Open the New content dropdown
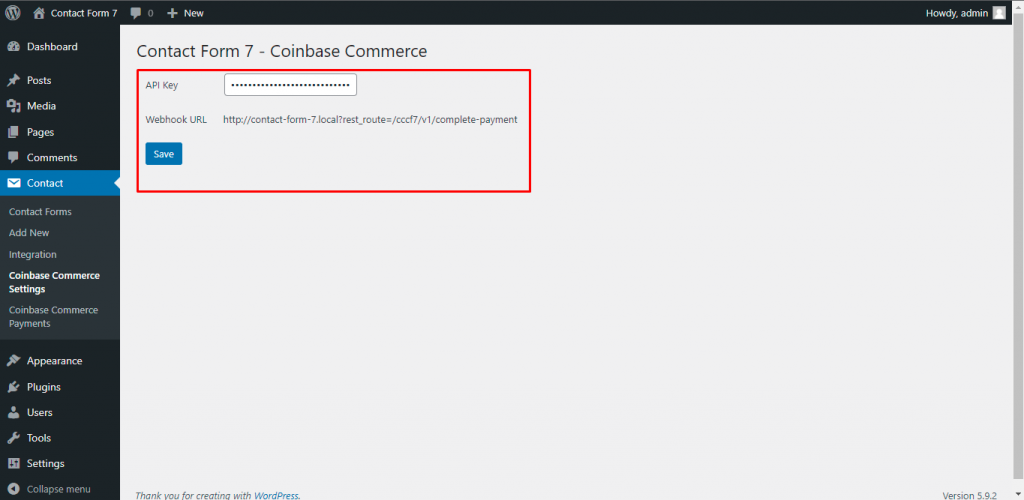 [185, 13]
